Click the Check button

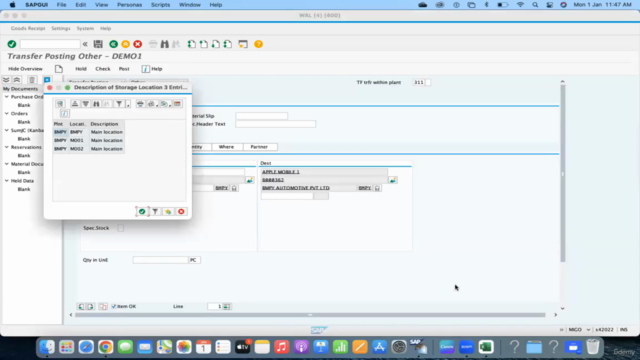click(x=103, y=69)
